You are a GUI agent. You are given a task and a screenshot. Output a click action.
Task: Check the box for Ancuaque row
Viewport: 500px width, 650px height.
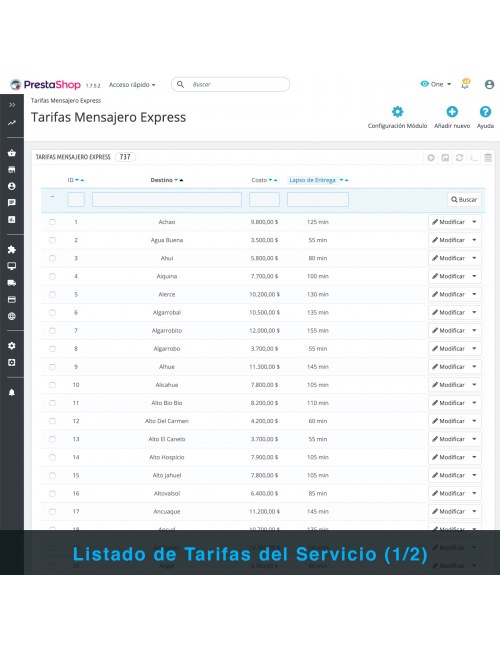pos(52,512)
